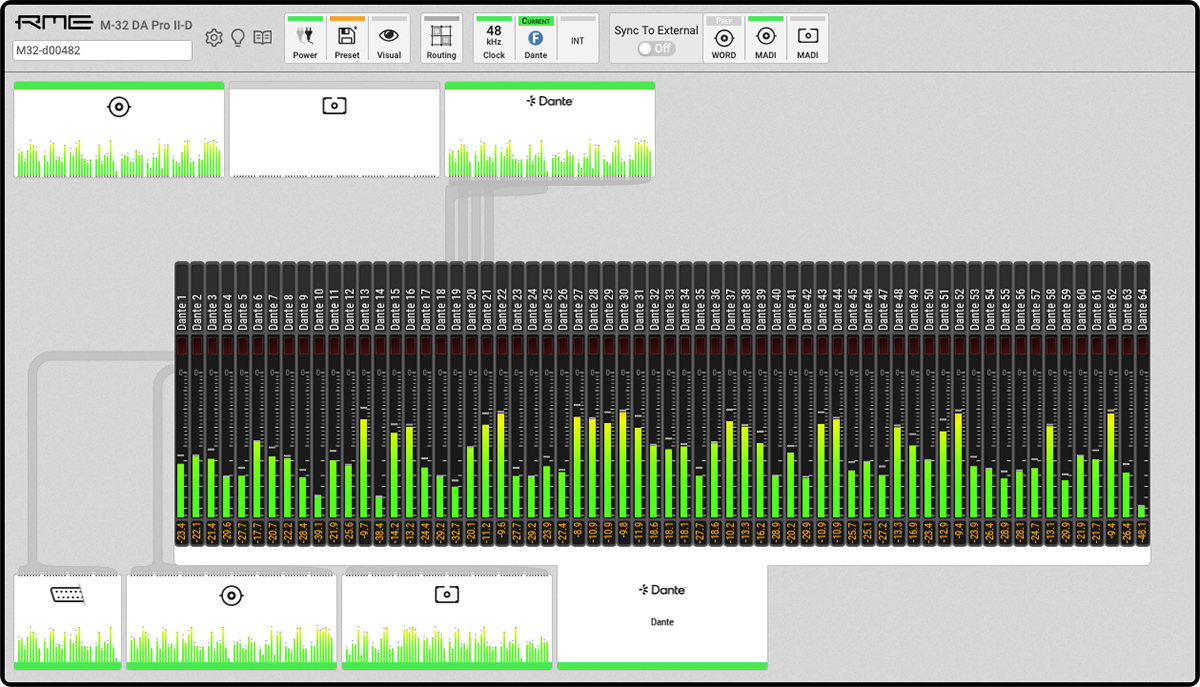Click the Dante 6 clip indicator square
This screenshot has height=687, width=1200.
pos(258,346)
